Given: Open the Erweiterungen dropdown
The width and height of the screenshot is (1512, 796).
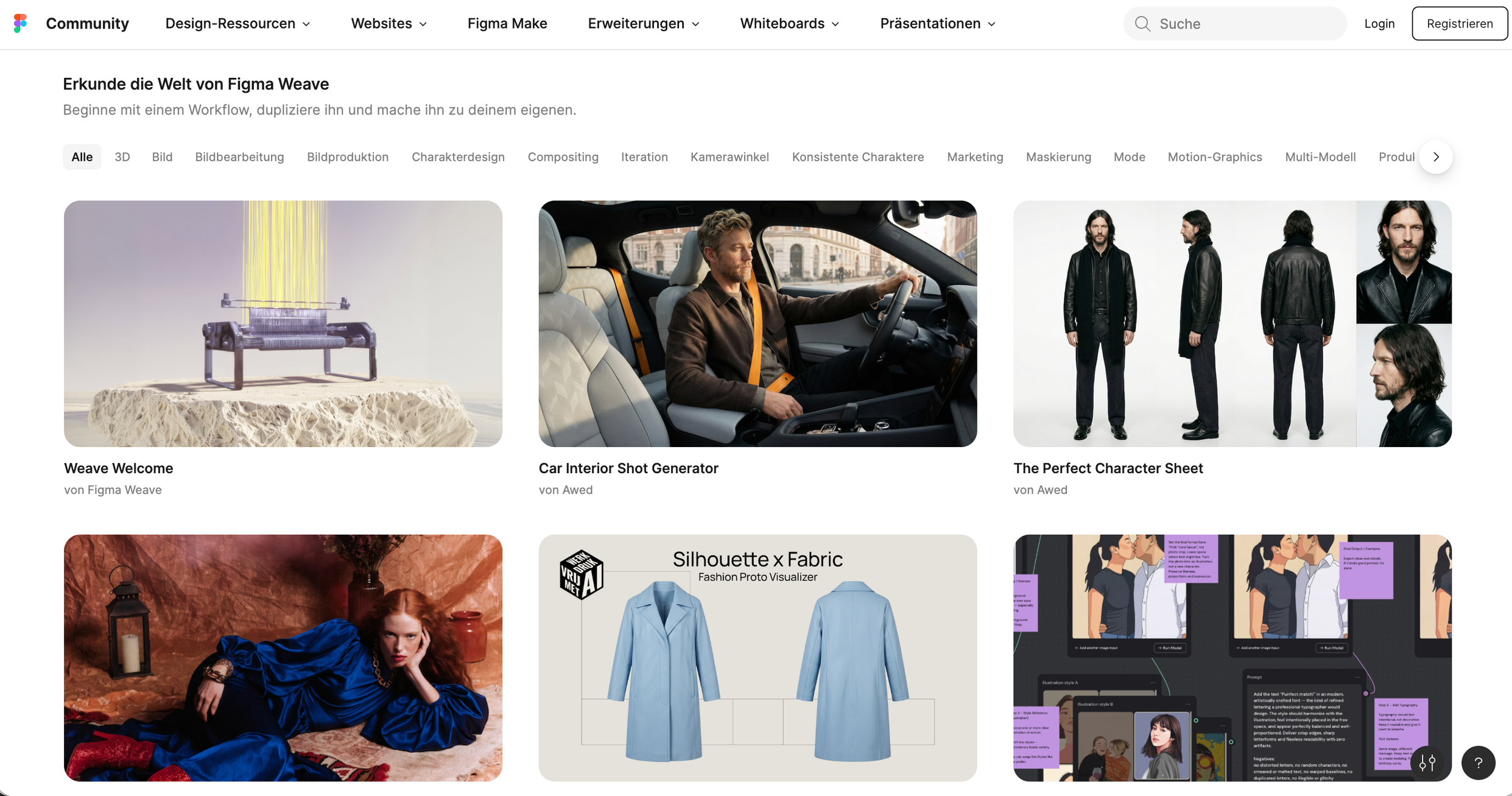Looking at the screenshot, I should tap(643, 23).
